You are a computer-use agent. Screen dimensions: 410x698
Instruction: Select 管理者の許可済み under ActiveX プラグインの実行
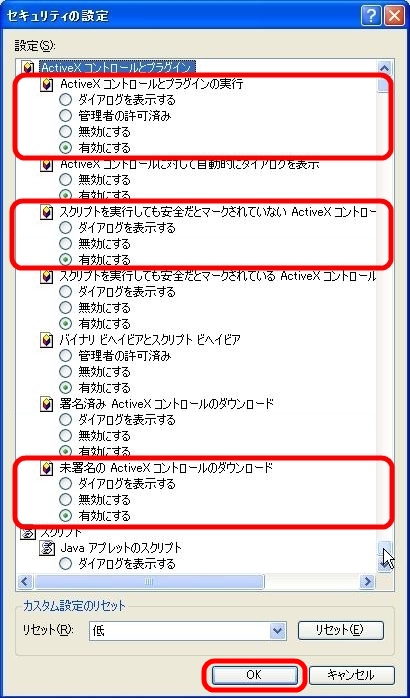tap(65, 116)
